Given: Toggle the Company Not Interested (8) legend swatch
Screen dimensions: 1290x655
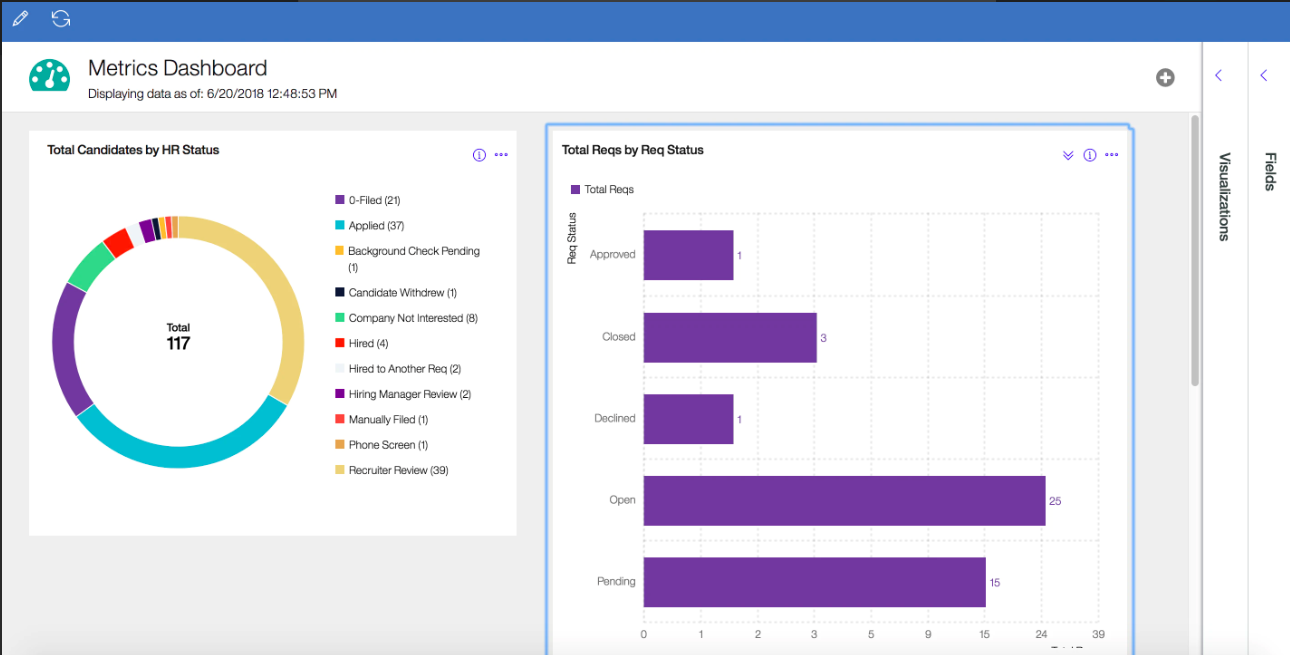Looking at the screenshot, I should click(x=340, y=318).
